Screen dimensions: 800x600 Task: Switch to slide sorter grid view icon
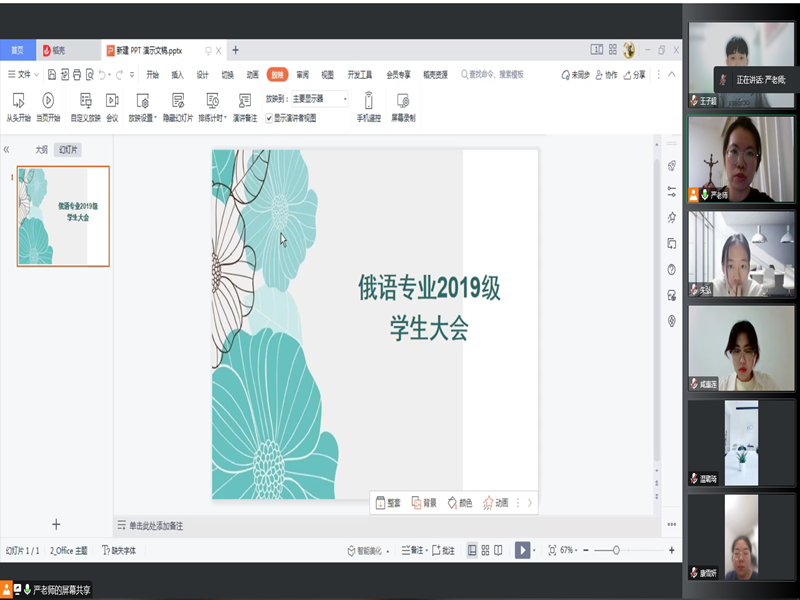tap(485, 550)
